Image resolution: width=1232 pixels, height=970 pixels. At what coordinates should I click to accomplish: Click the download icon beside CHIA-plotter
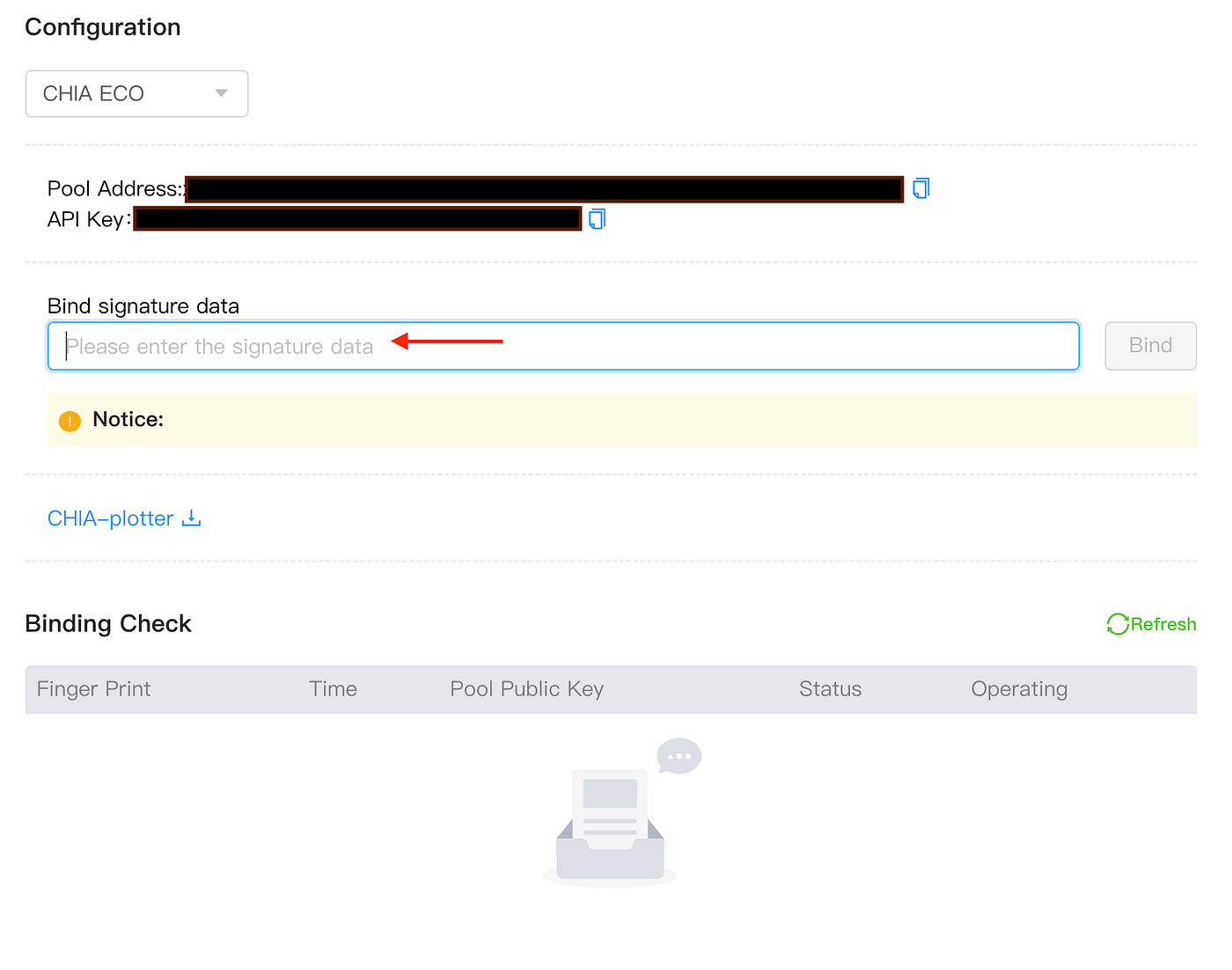(192, 518)
